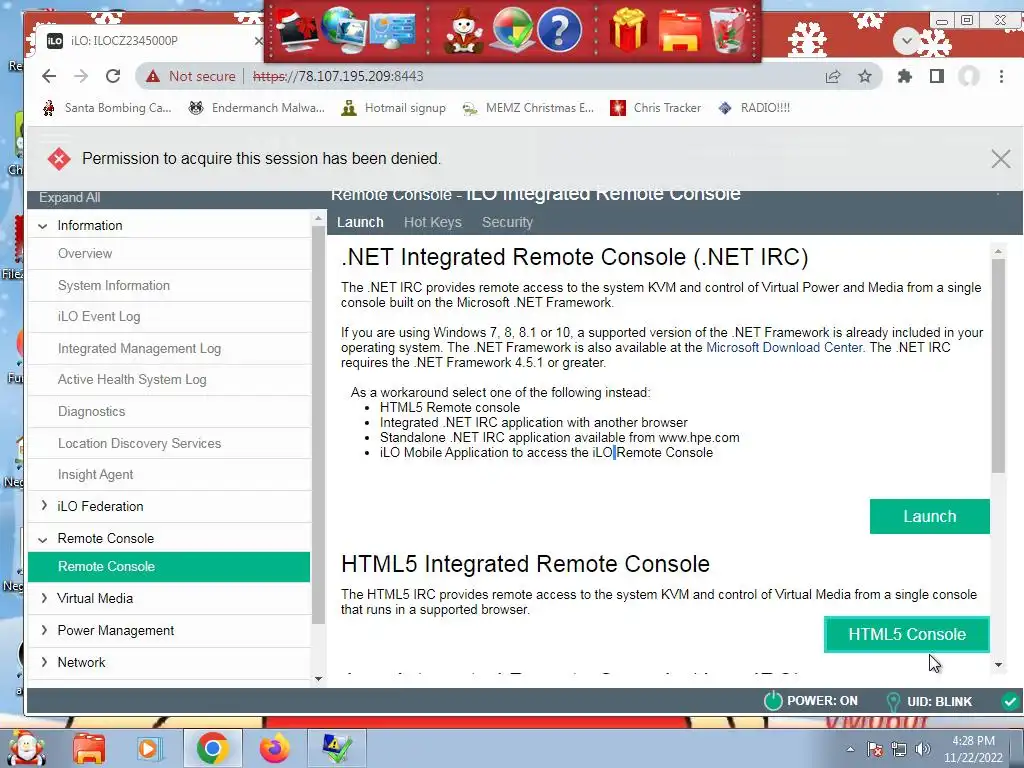Open the Diagnostics page

click(169, 411)
